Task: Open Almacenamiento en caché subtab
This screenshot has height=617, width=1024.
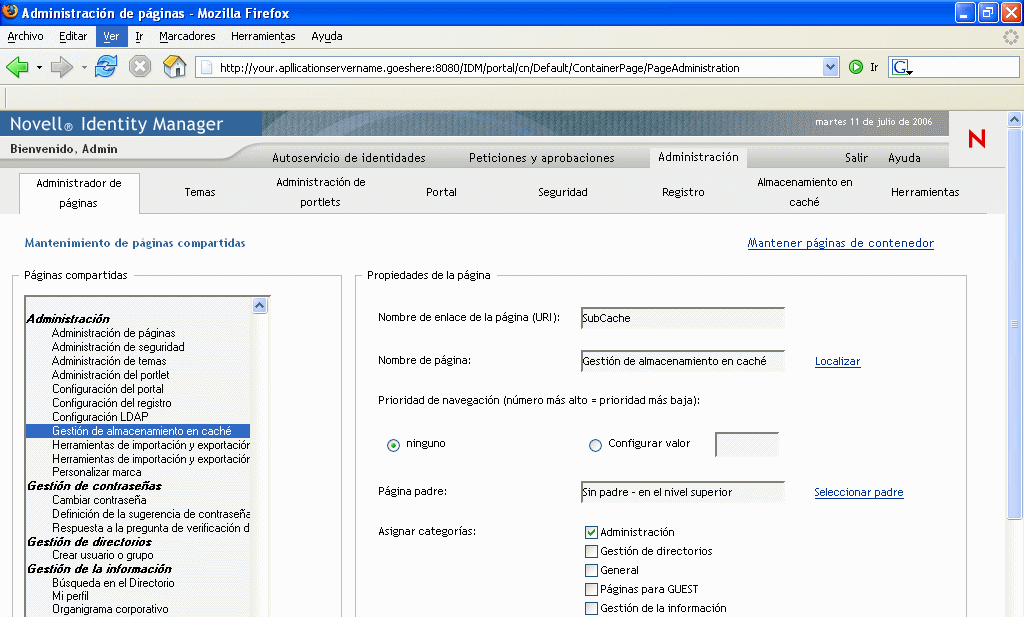Action: click(x=805, y=192)
